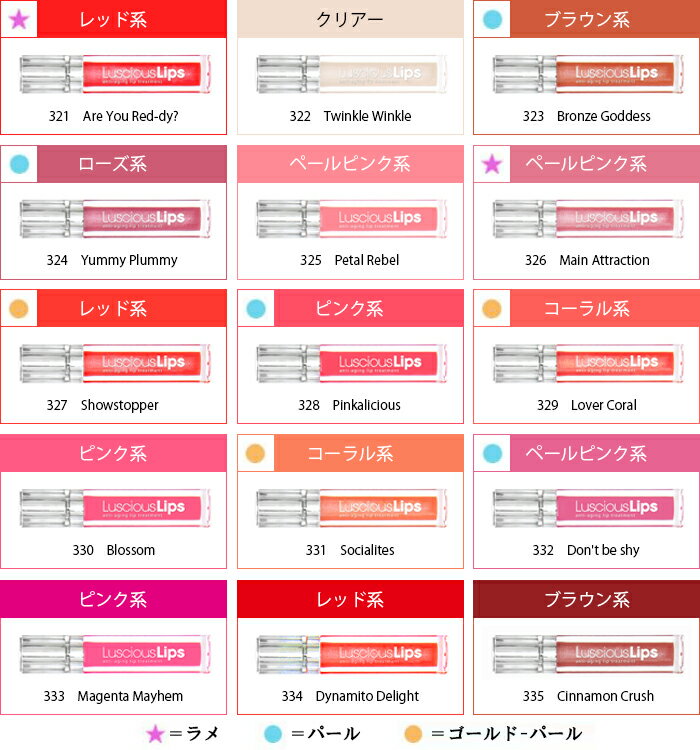Click the purple star icon on 326 header
This screenshot has height=750, width=700.
[491, 163]
